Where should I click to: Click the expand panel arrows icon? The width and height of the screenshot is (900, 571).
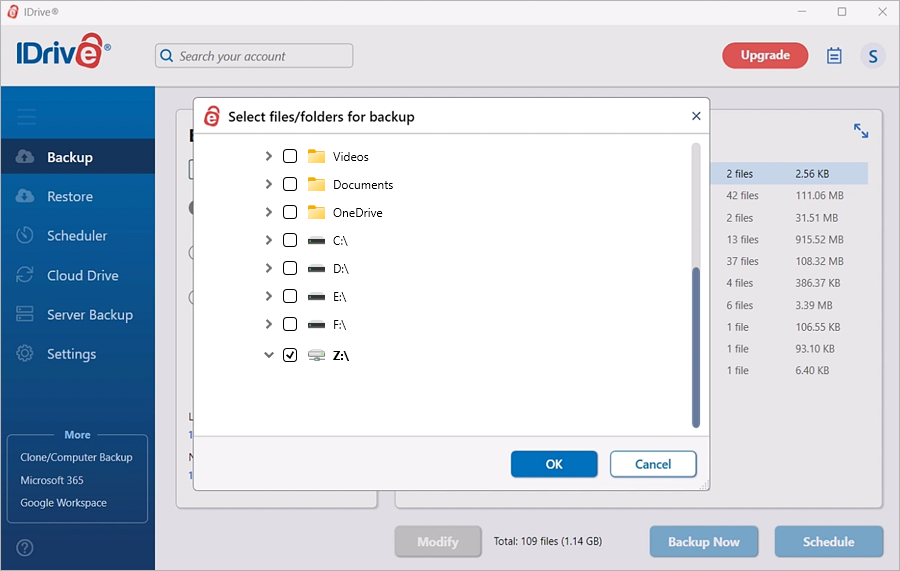pos(861,131)
